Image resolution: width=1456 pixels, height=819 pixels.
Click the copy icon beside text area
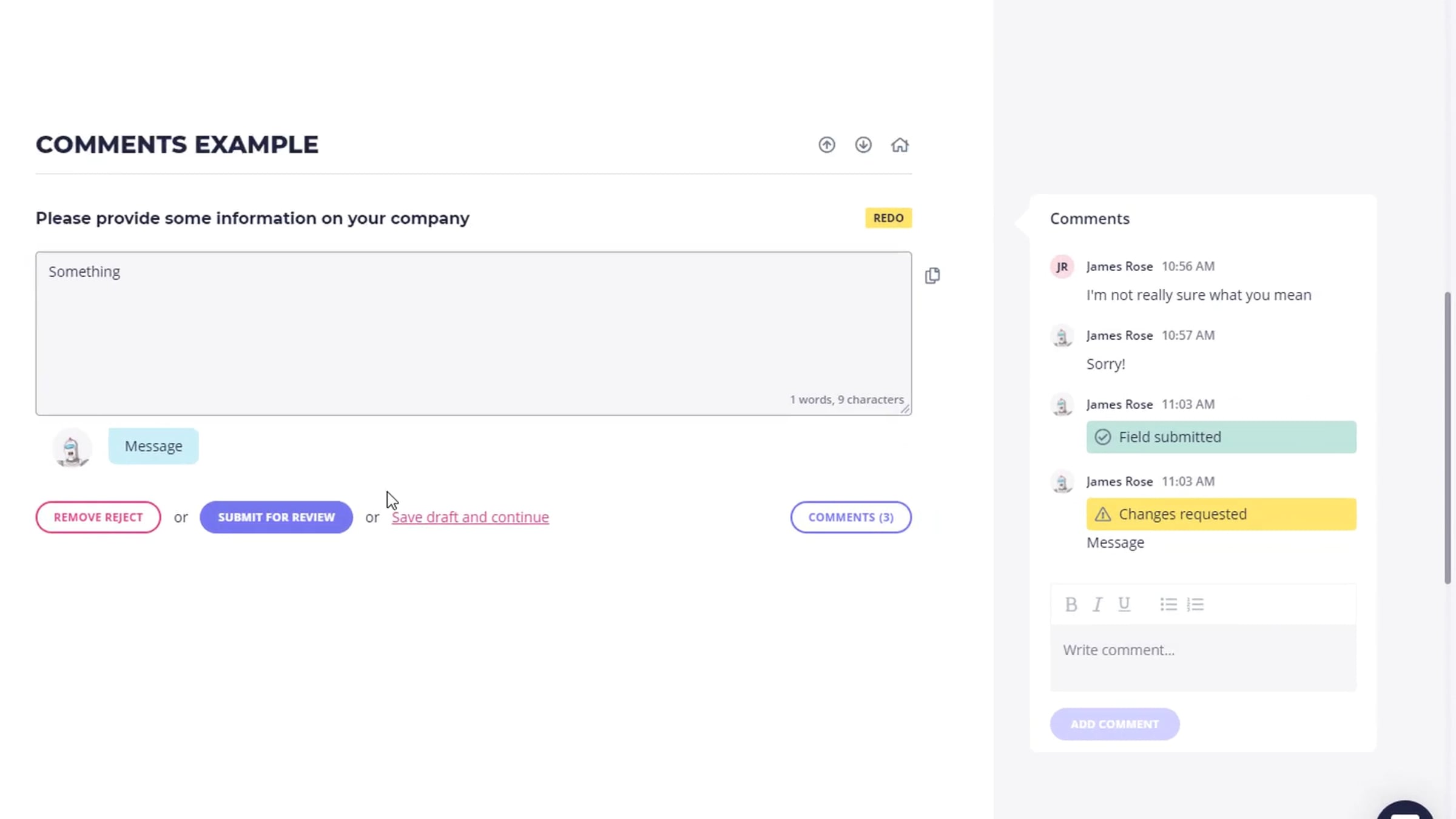tap(932, 275)
